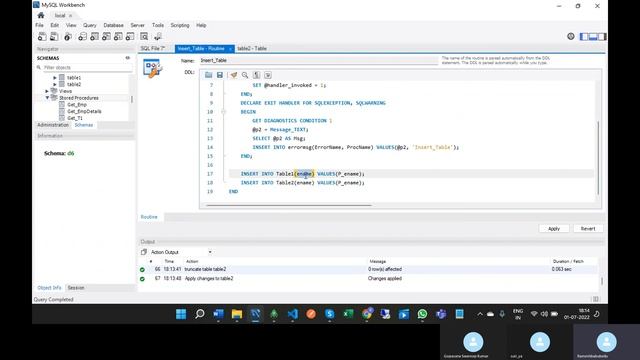Toggle the bottom output panel visibility

tap(593, 37)
